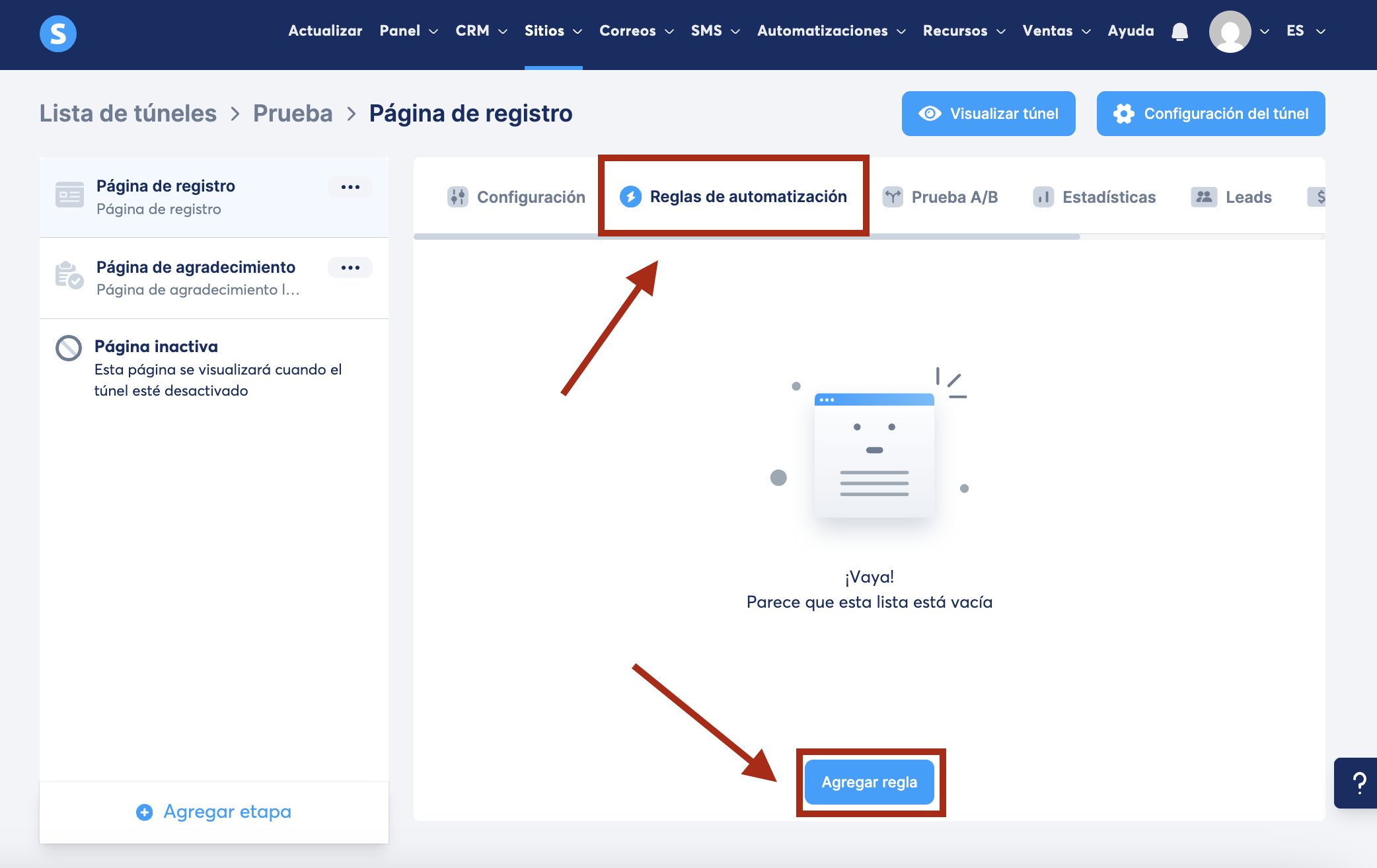
Task: Open the help question mark widget
Action: click(1358, 783)
